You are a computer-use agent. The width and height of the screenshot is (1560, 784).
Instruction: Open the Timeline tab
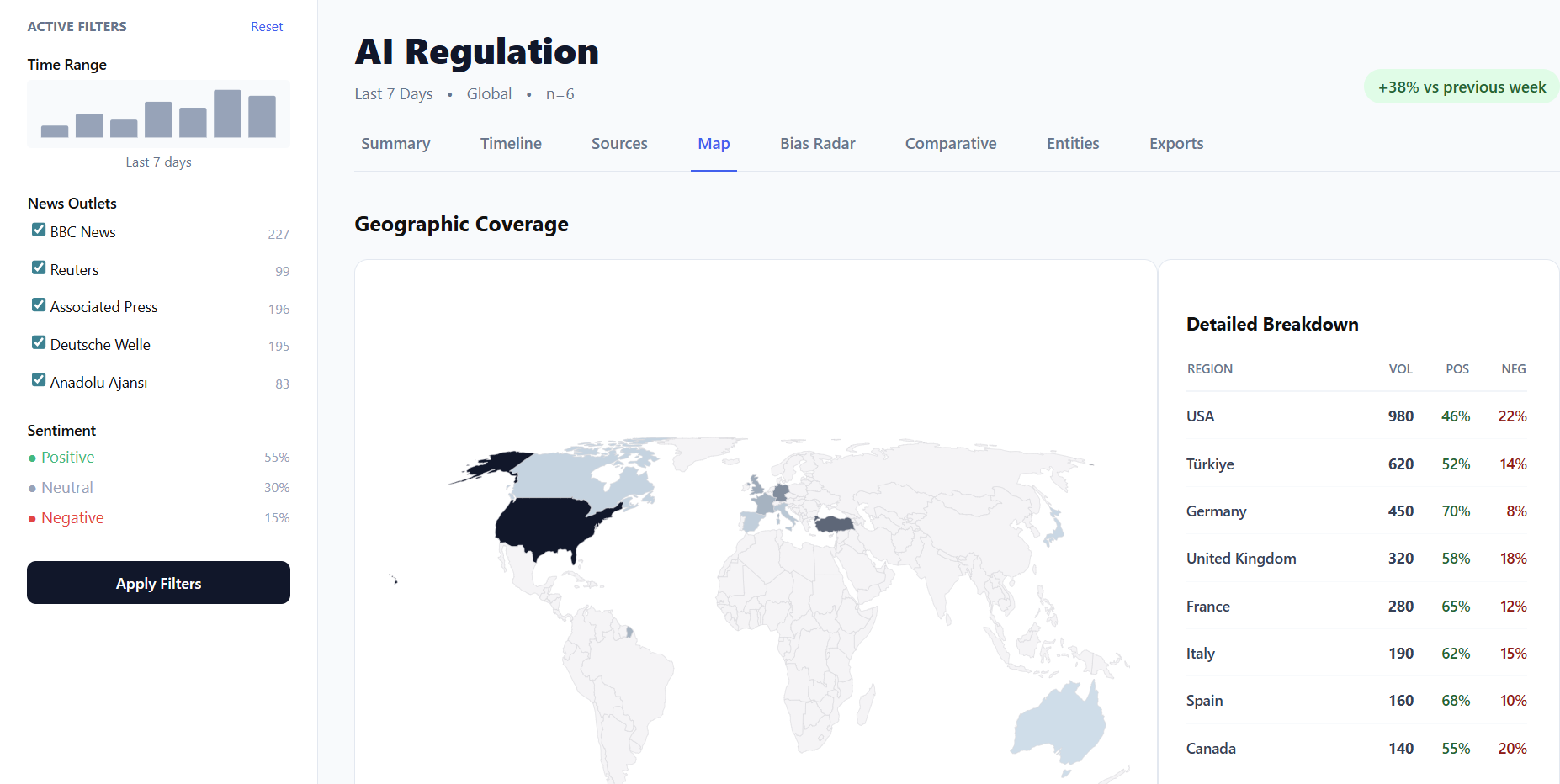point(511,143)
